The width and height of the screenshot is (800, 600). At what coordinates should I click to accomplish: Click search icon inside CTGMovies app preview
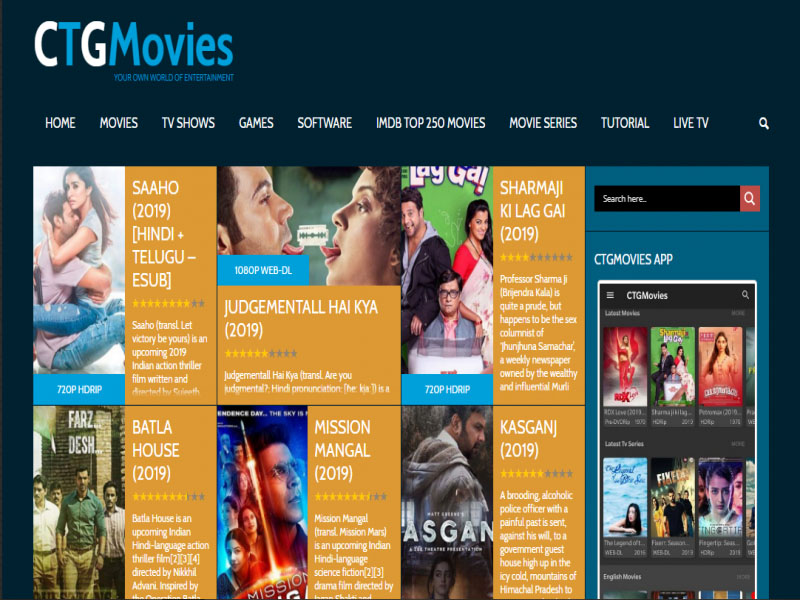[745, 296]
